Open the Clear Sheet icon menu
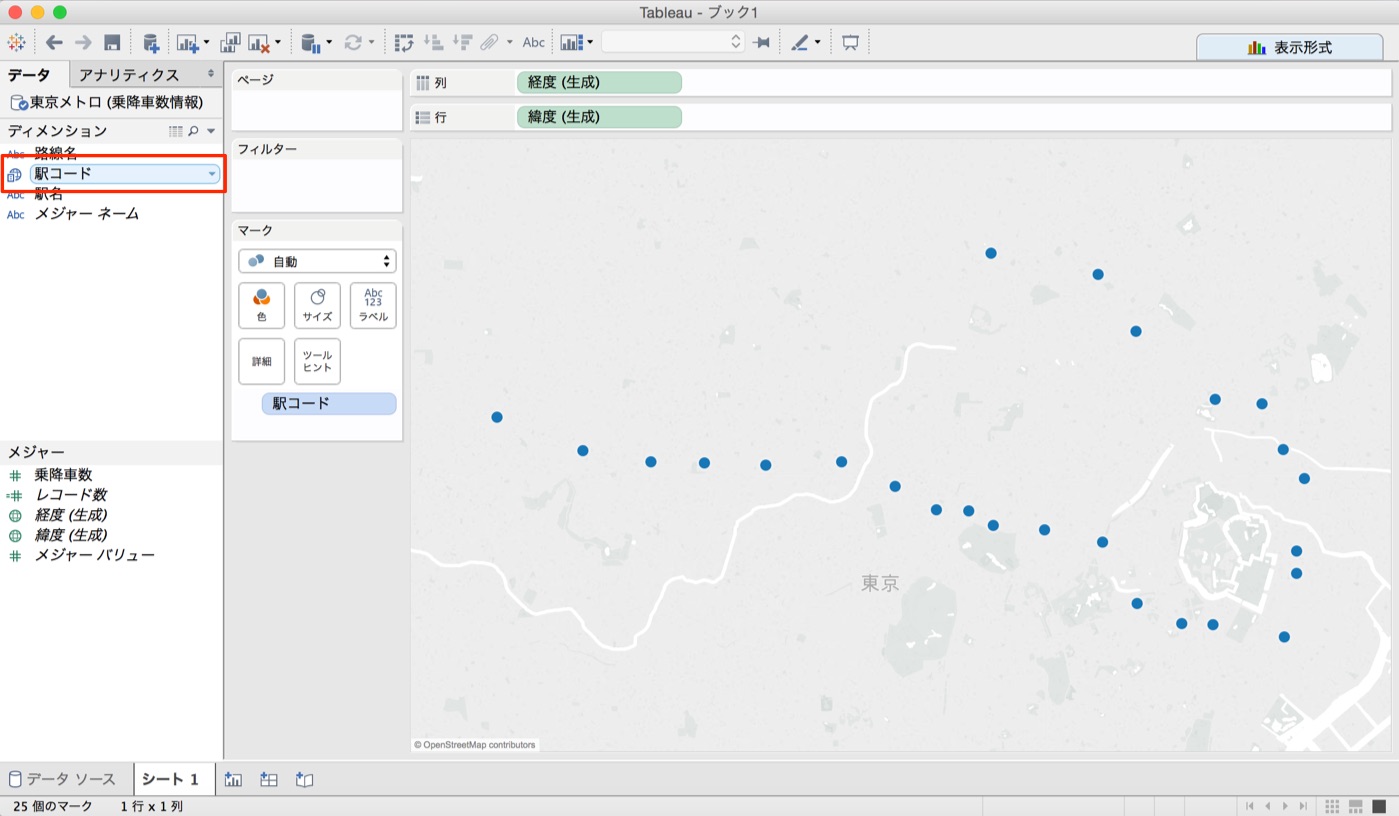This screenshot has height=816, width=1399. click(277, 42)
